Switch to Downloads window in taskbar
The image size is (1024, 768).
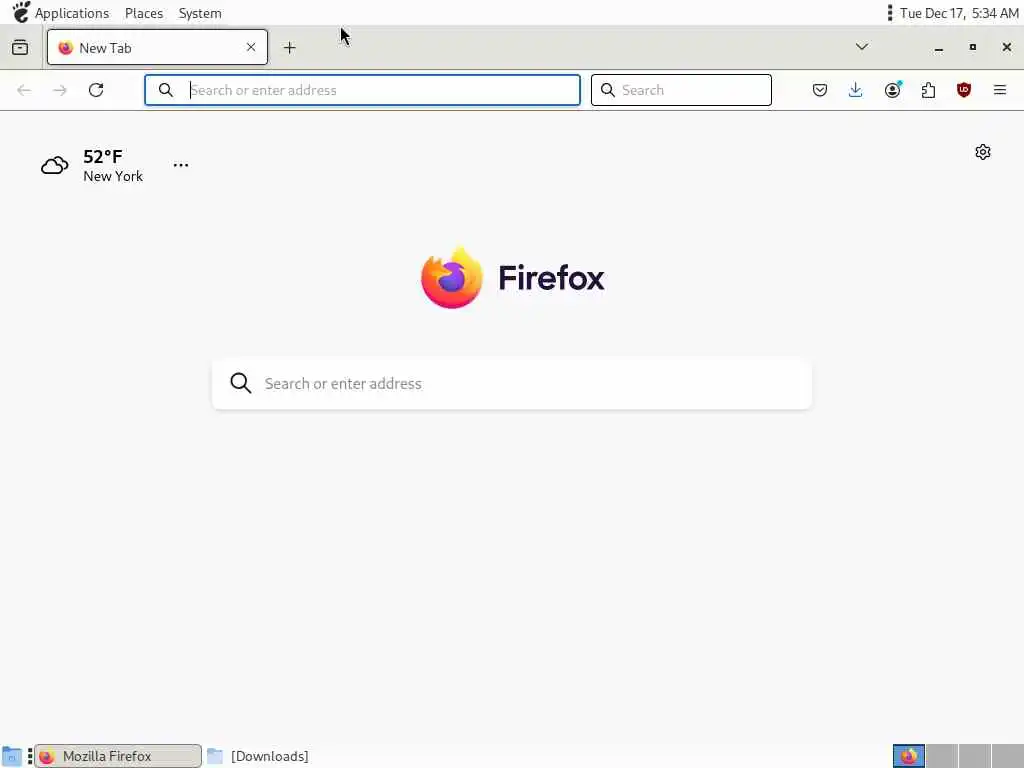(258, 756)
